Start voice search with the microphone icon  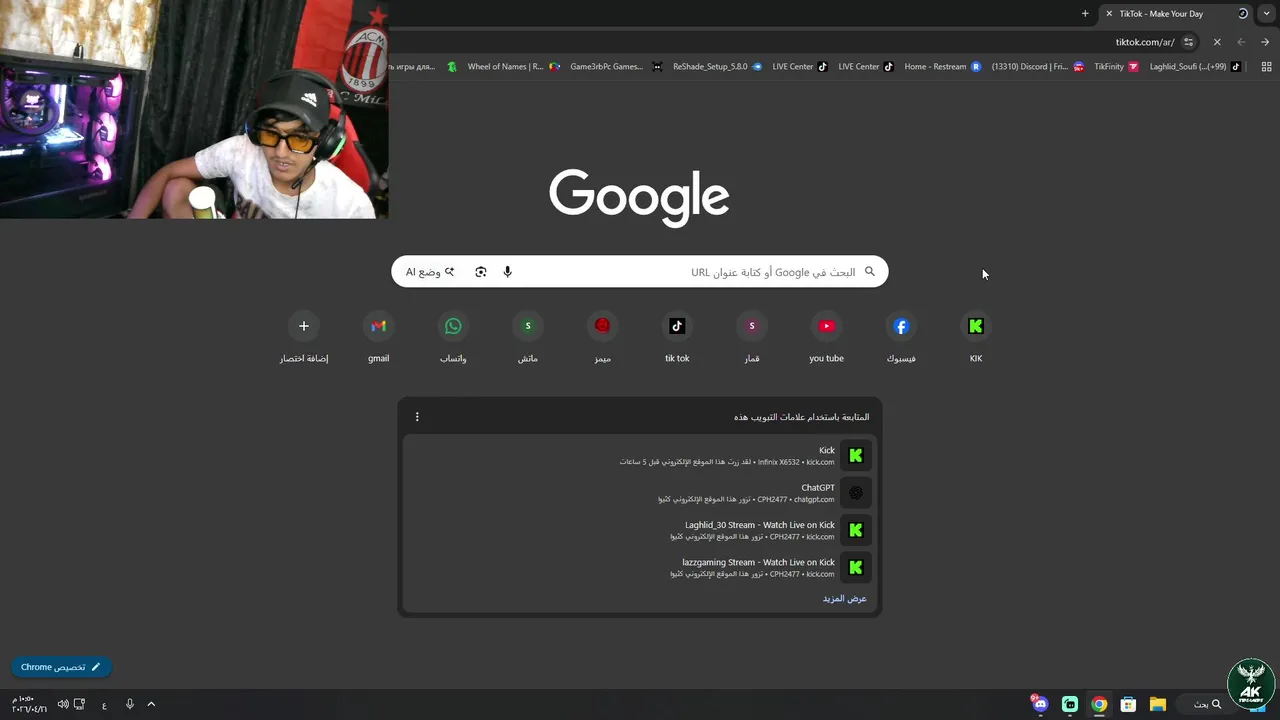(508, 272)
